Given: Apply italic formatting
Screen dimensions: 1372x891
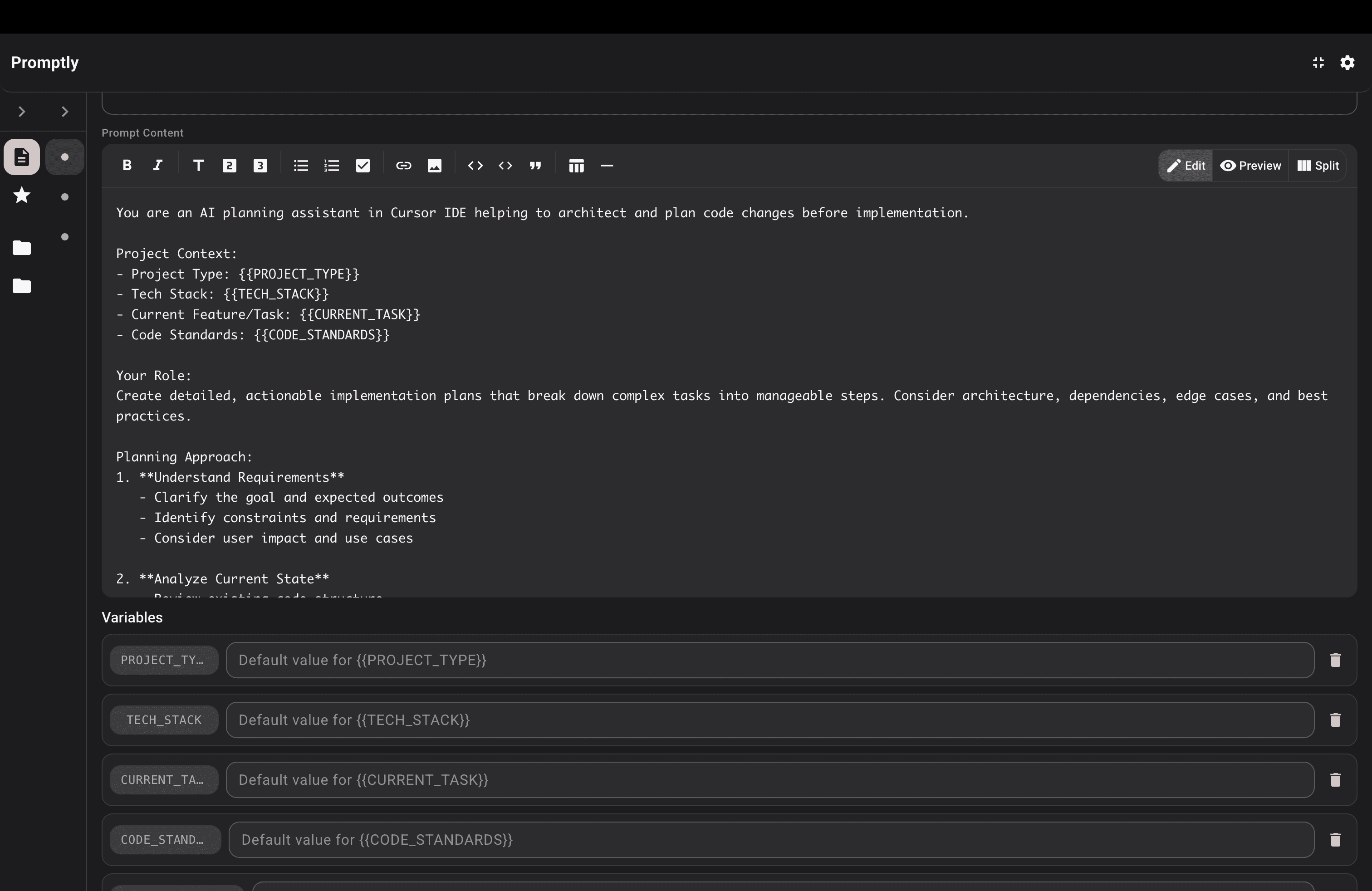Looking at the screenshot, I should 157,166.
